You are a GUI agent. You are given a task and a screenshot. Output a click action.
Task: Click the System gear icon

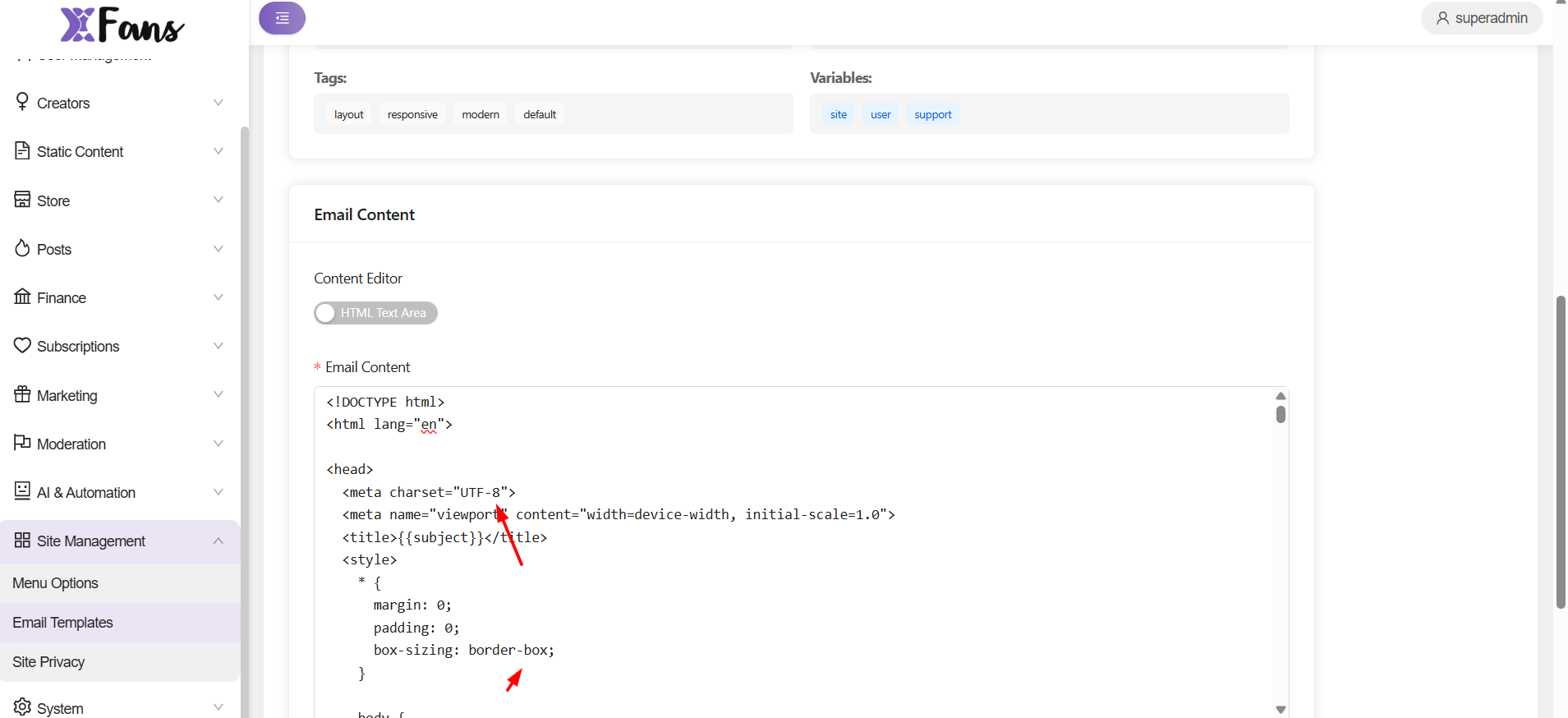(22, 707)
